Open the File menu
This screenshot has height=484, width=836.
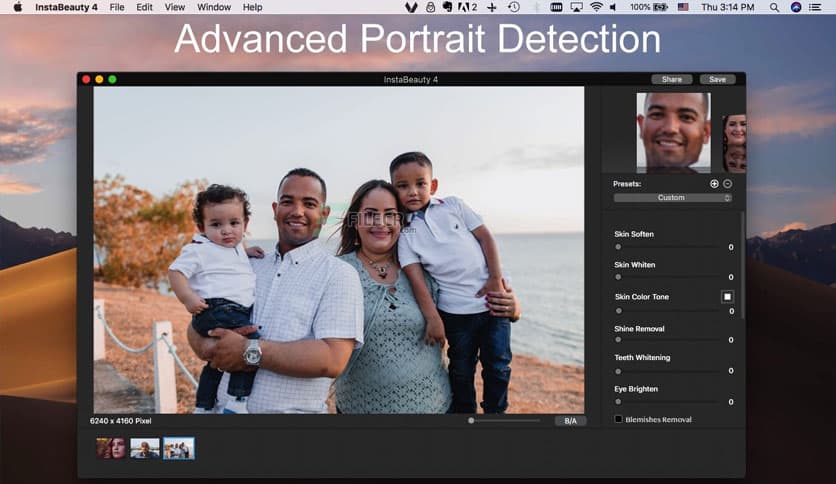117,7
